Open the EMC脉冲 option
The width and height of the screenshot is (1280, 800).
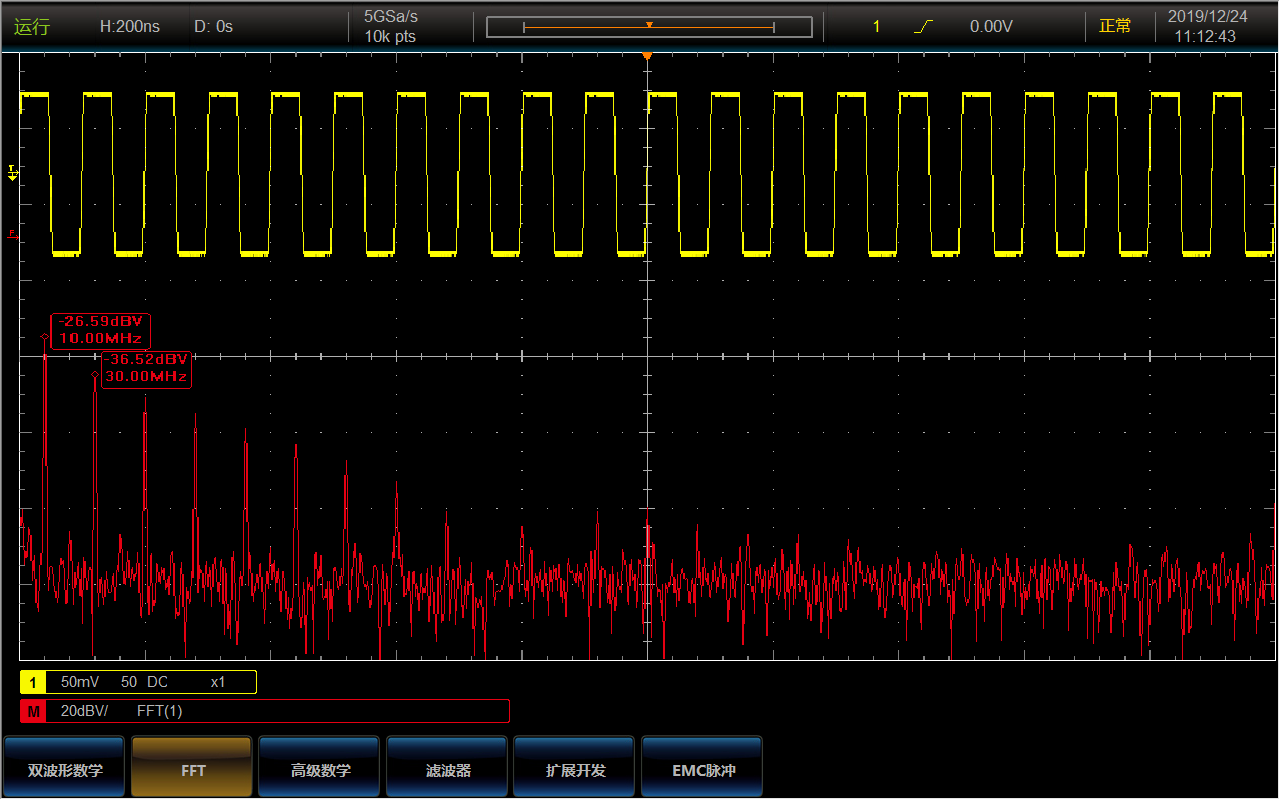(702, 770)
